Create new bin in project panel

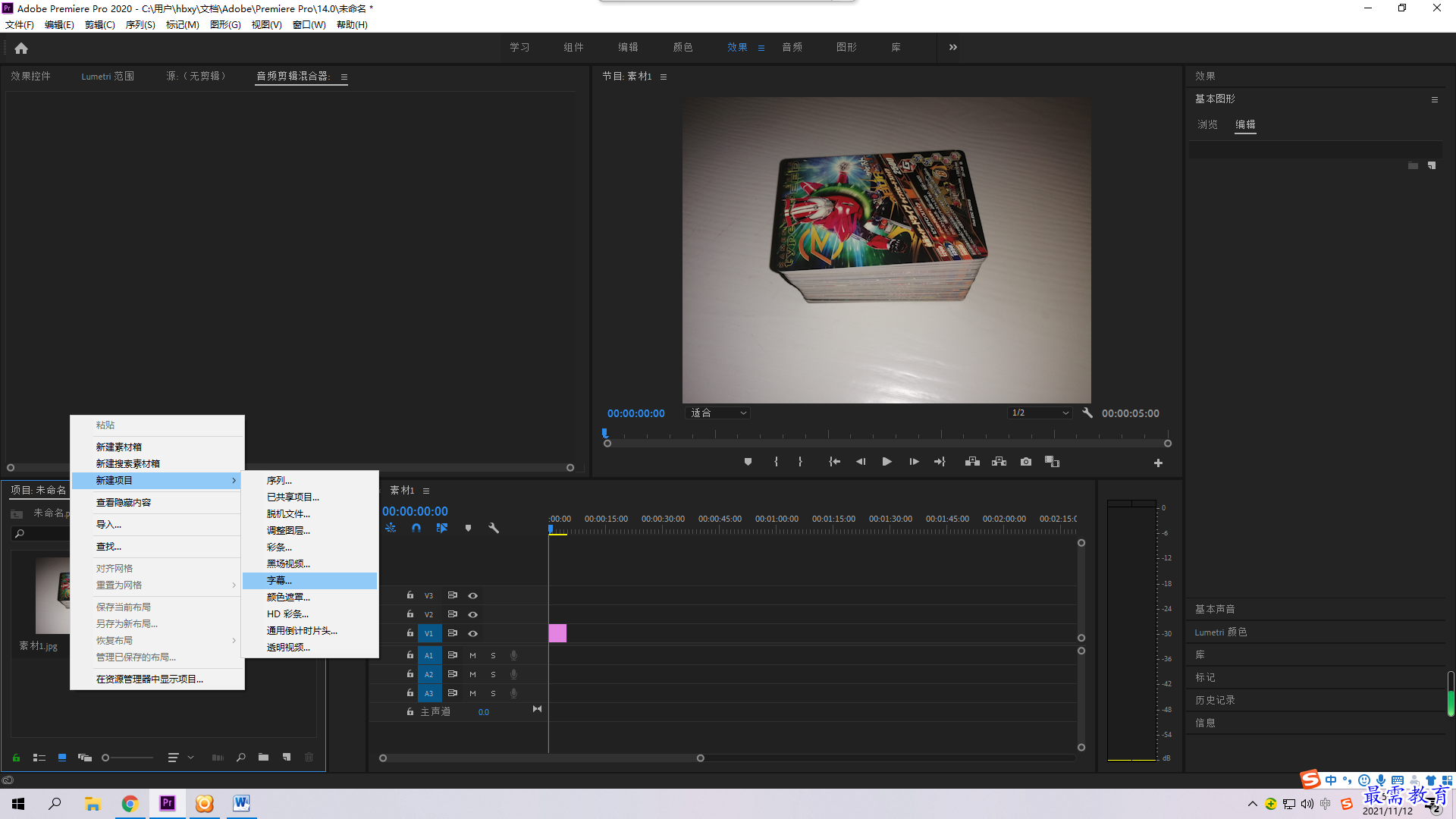(263, 758)
